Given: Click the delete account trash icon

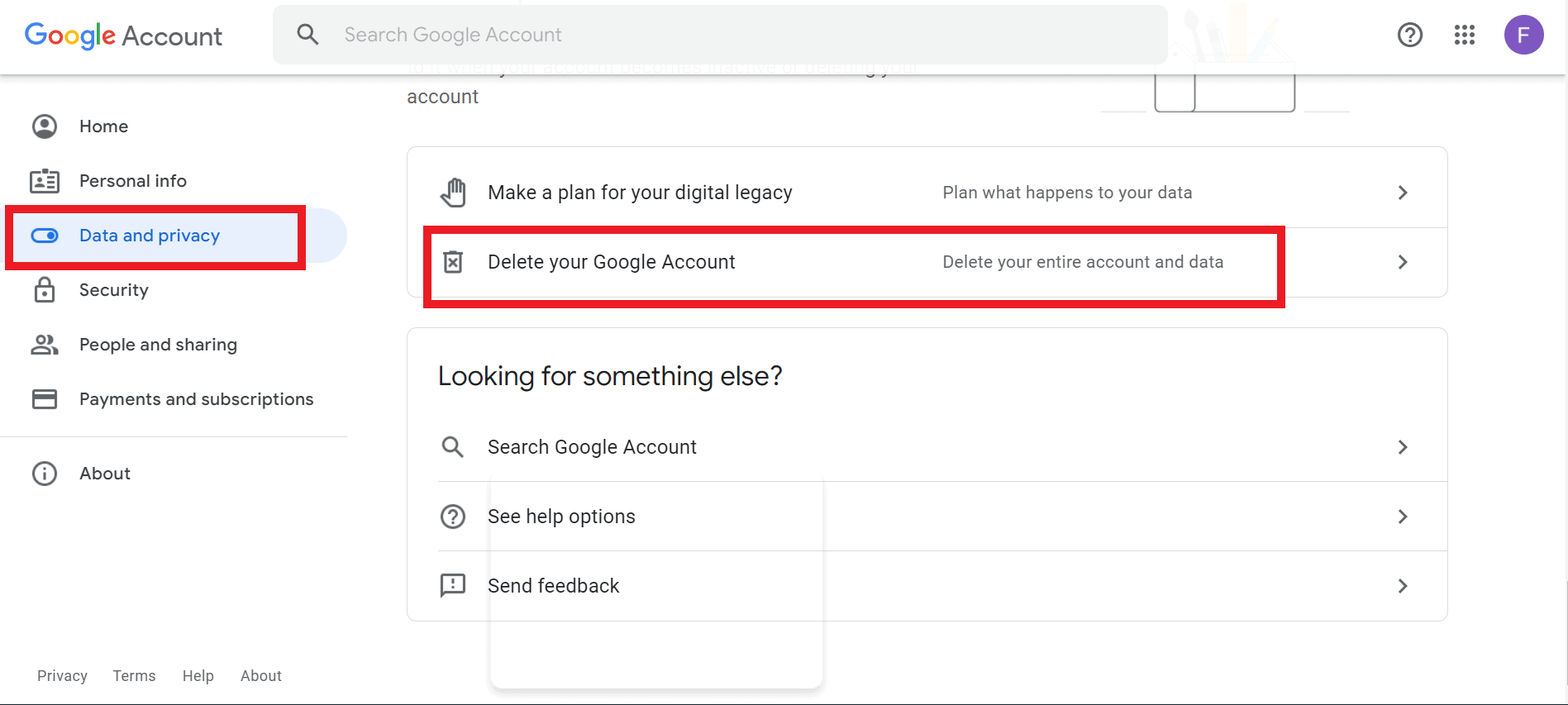Looking at the screenshot, I should 453,262.
